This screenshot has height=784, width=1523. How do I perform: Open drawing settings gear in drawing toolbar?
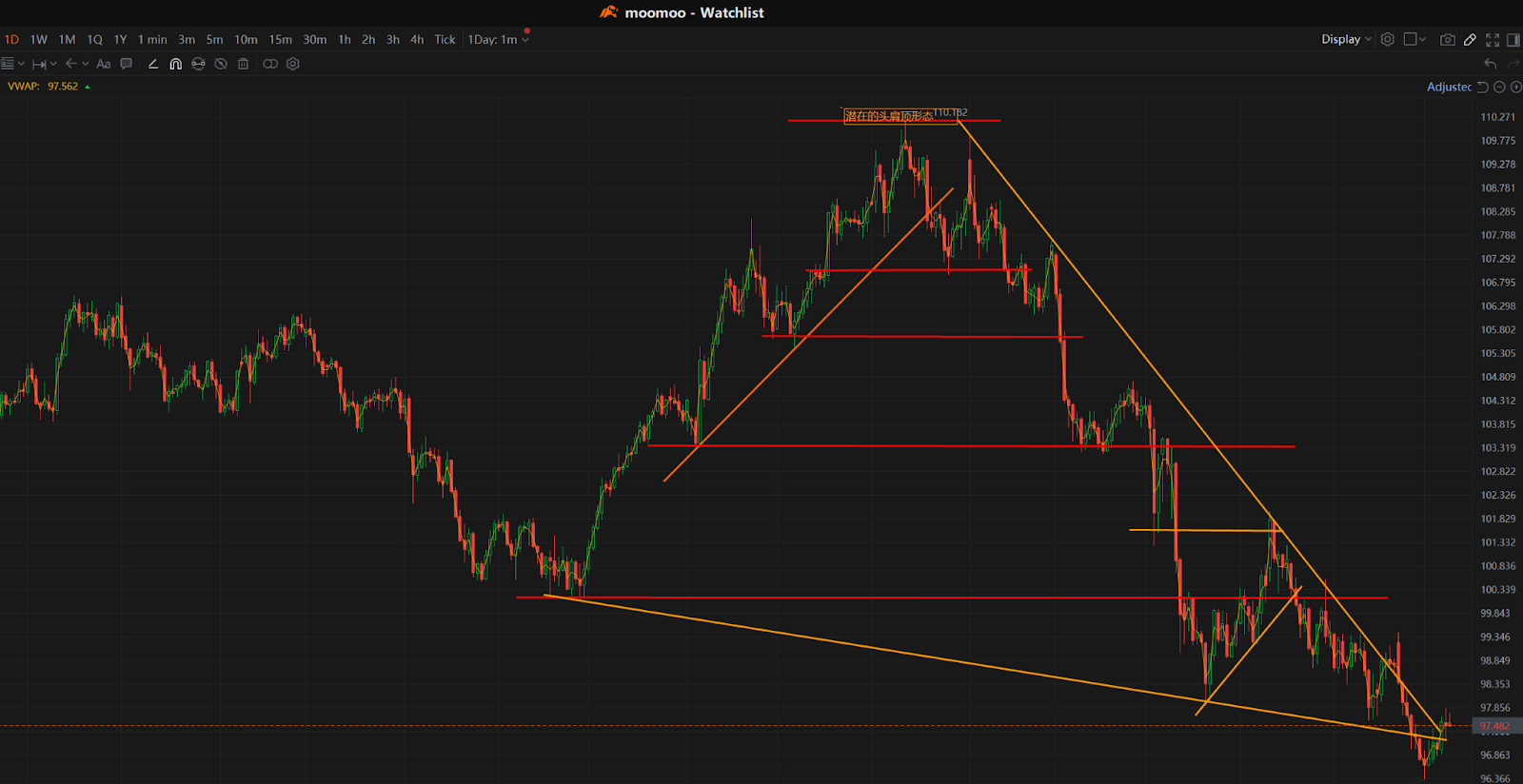point(293,64)
